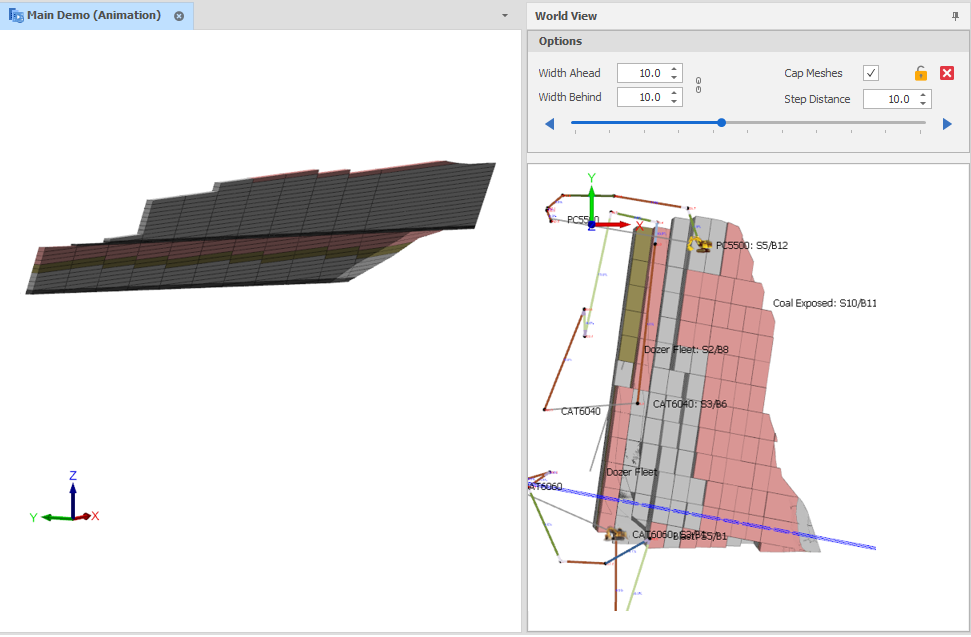
Task: Increase Step Distance with up spinner
Action: (x=923, y=95)
